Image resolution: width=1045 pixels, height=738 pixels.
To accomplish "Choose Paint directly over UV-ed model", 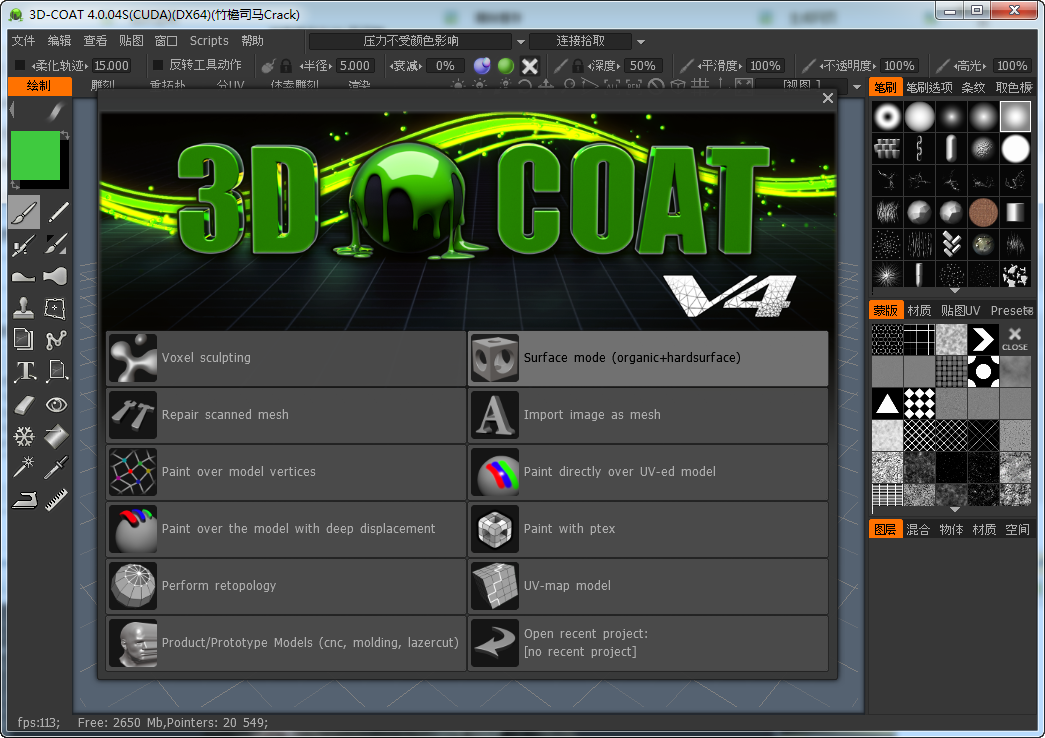I will 648,472.
